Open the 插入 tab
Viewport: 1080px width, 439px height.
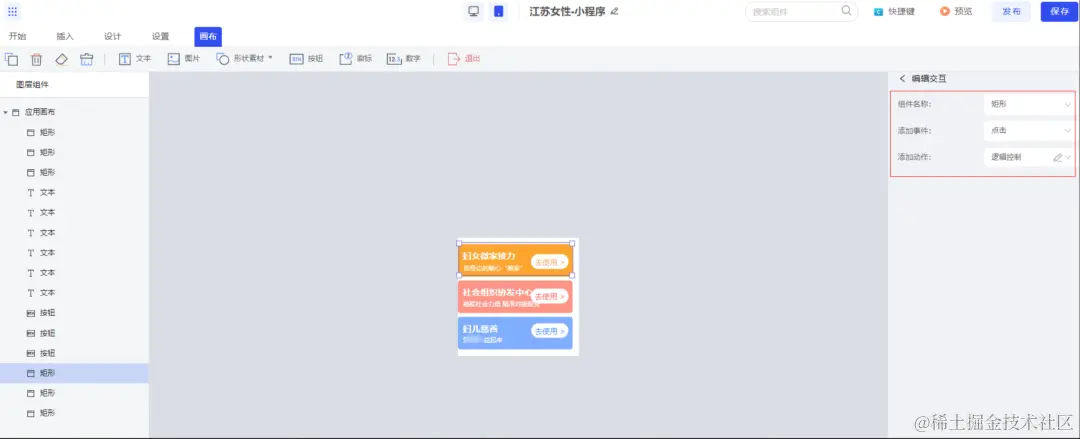click(65, 37)
